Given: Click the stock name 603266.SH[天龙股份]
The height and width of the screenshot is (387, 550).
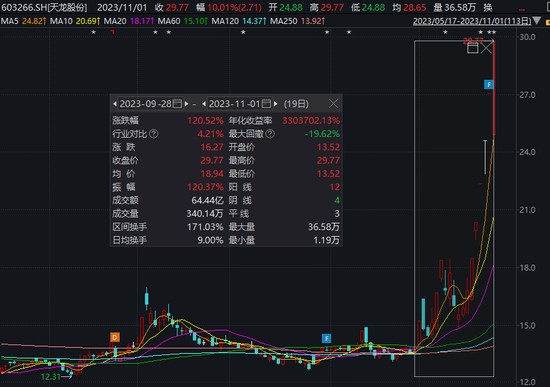Looking at the screenshot, I should (x=44, y=7).
